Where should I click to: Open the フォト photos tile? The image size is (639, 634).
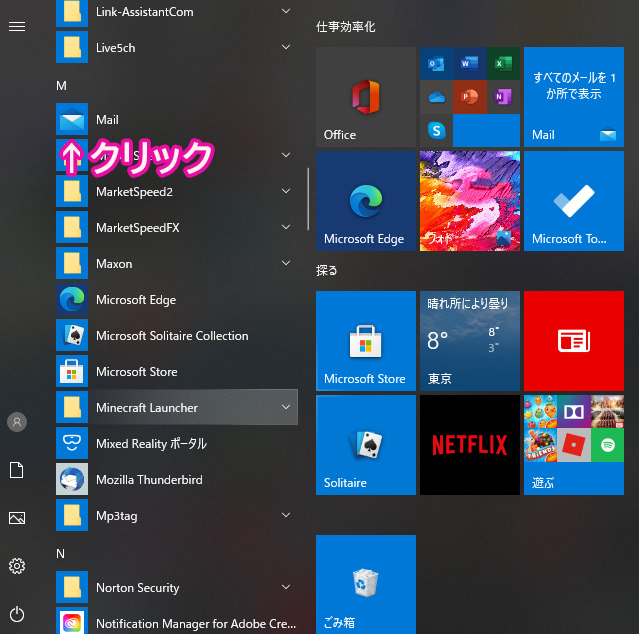click(x=470, y=201)
